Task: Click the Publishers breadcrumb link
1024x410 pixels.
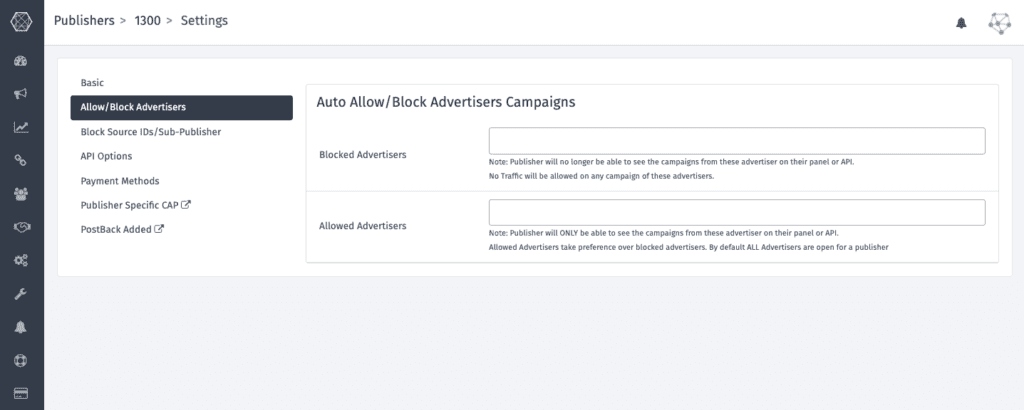Action: [x=84, y=21]
